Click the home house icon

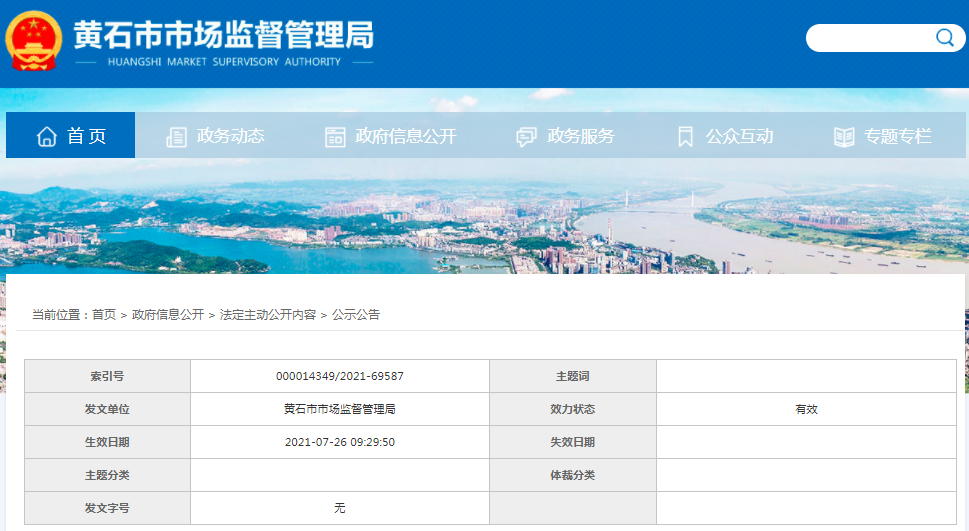(46, 136)
